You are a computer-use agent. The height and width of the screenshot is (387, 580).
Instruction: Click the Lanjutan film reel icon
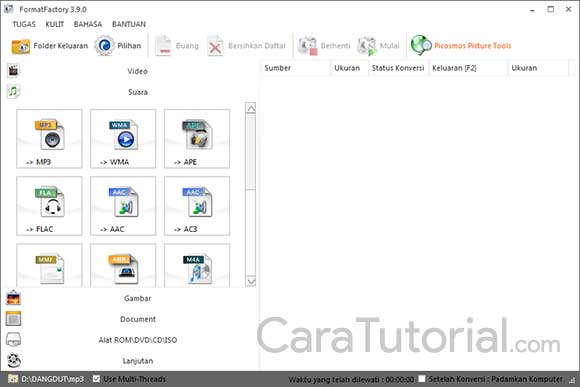(14, 360)
